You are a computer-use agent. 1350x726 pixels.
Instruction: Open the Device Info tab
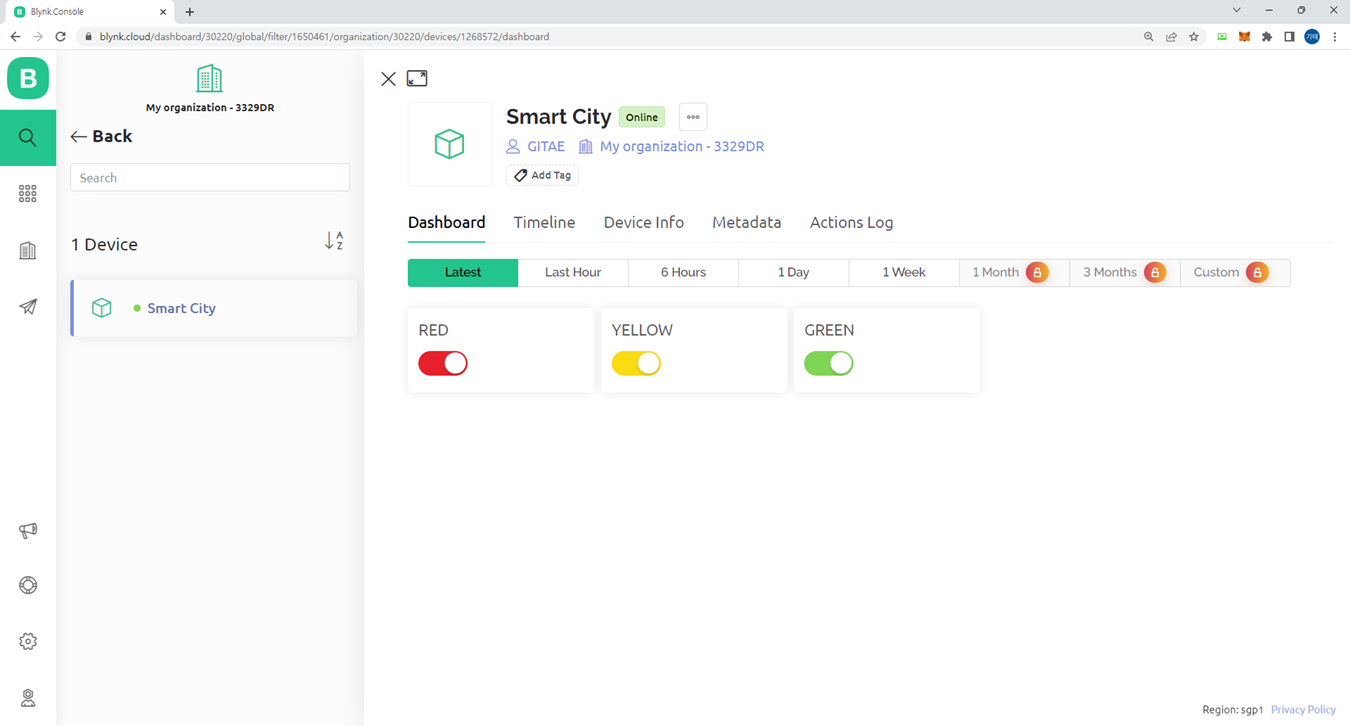pyautogui.click(x=644, y=223)
